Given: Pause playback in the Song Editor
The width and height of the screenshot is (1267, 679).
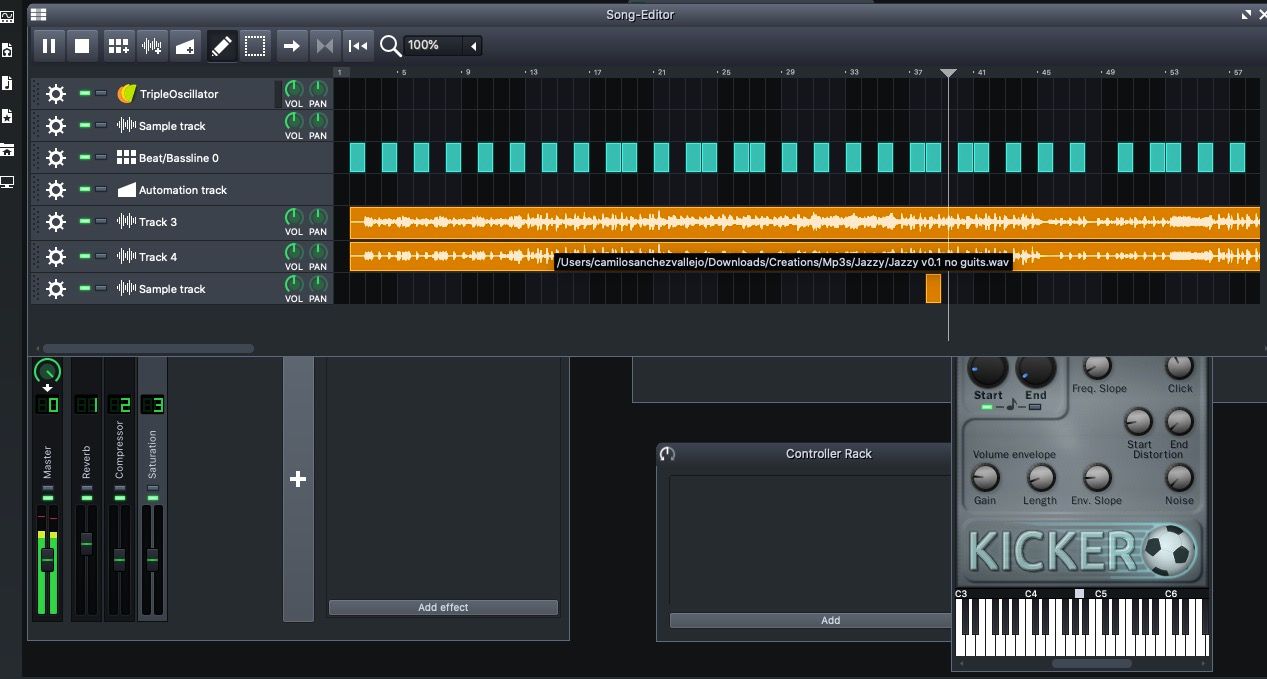Looking at the screenshot, I should click(48, 45).
